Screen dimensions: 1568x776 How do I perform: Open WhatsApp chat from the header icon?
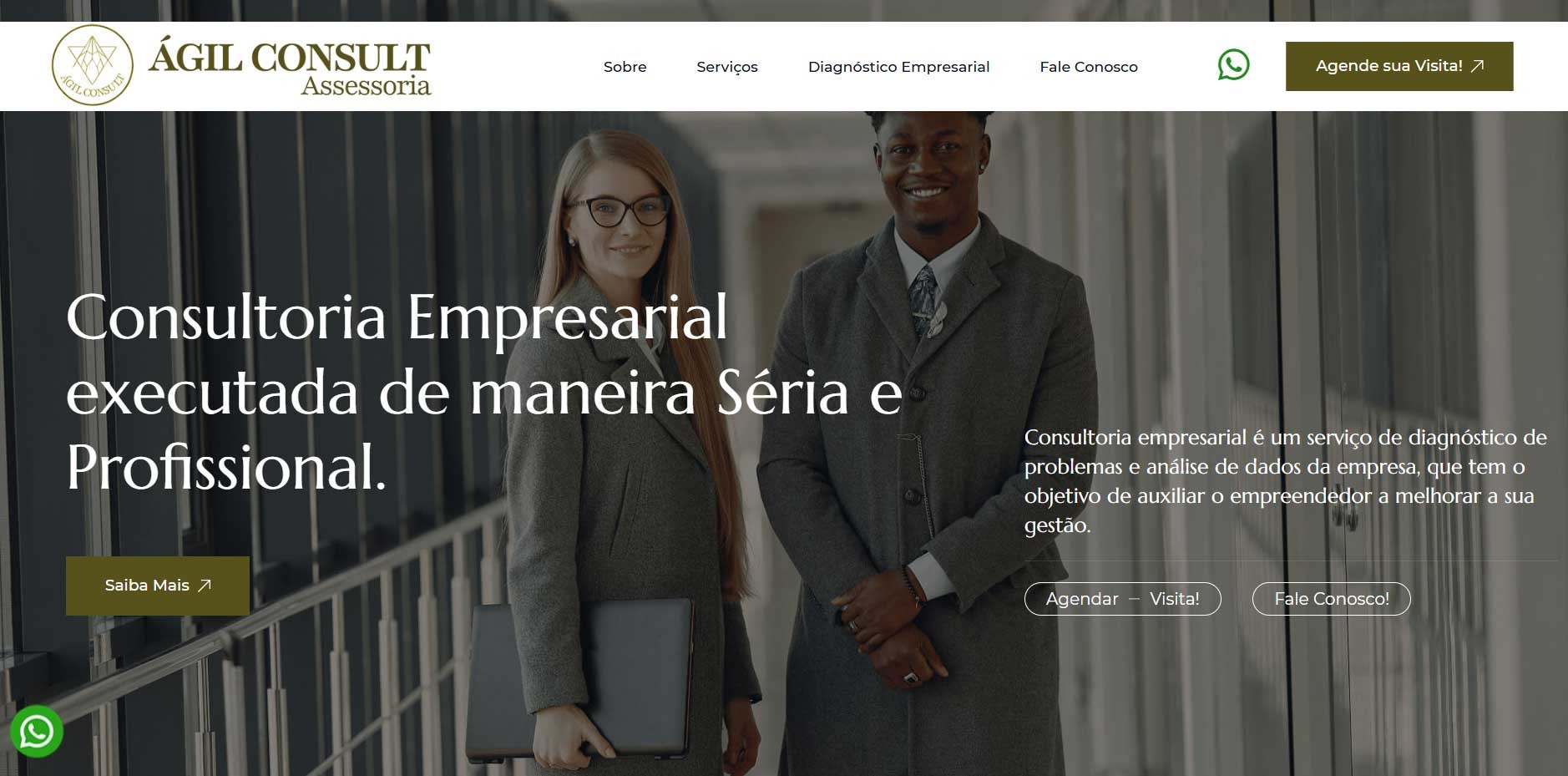coord(1233,65)
